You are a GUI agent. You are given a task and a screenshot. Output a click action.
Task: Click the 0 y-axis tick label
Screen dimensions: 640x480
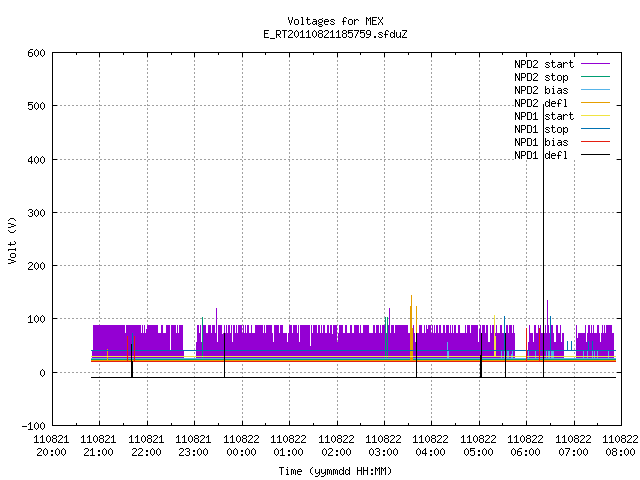pyautogui.click(x=42, y=373)
